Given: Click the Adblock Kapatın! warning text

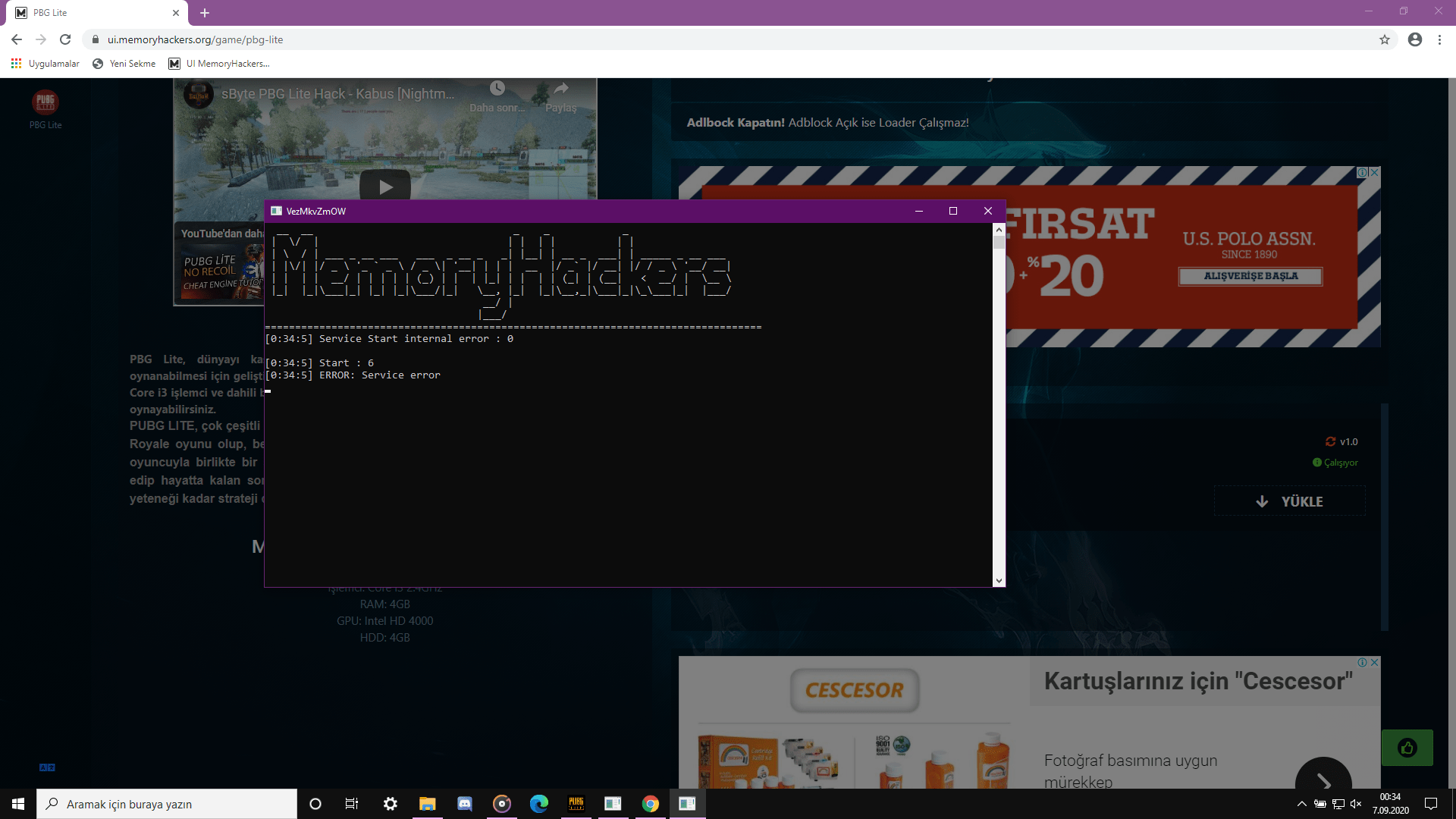Looking at the screenshot, I should coord(736,123).
